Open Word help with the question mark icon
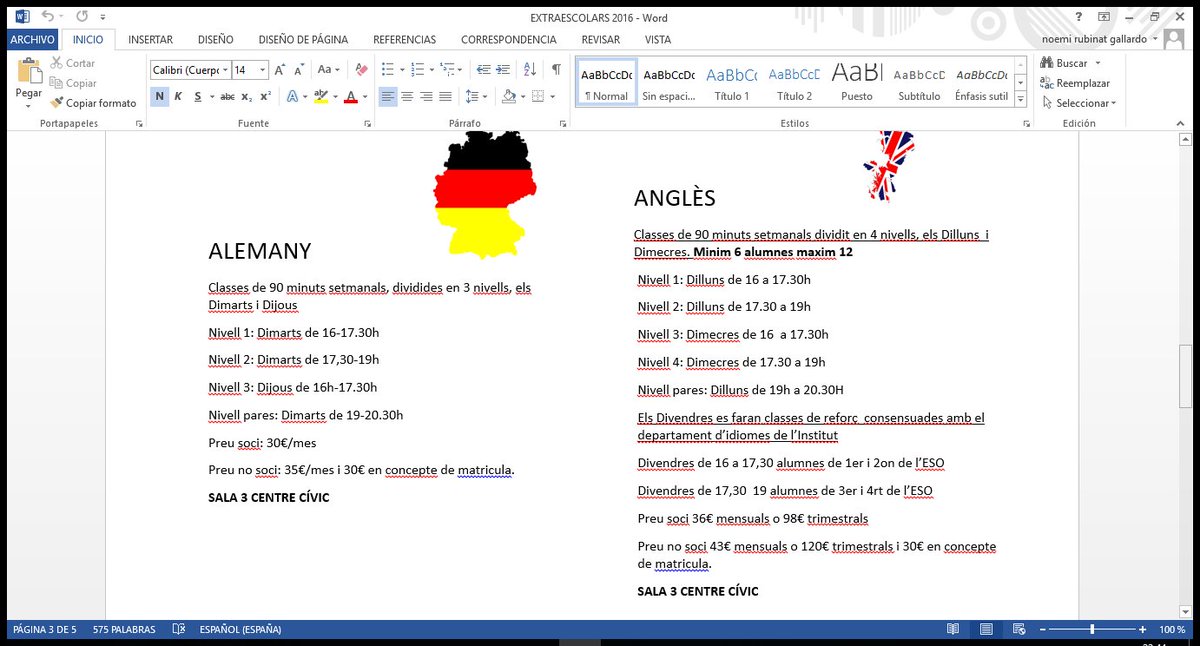Screen dimensions: 1200x646 click(1079, 16)
